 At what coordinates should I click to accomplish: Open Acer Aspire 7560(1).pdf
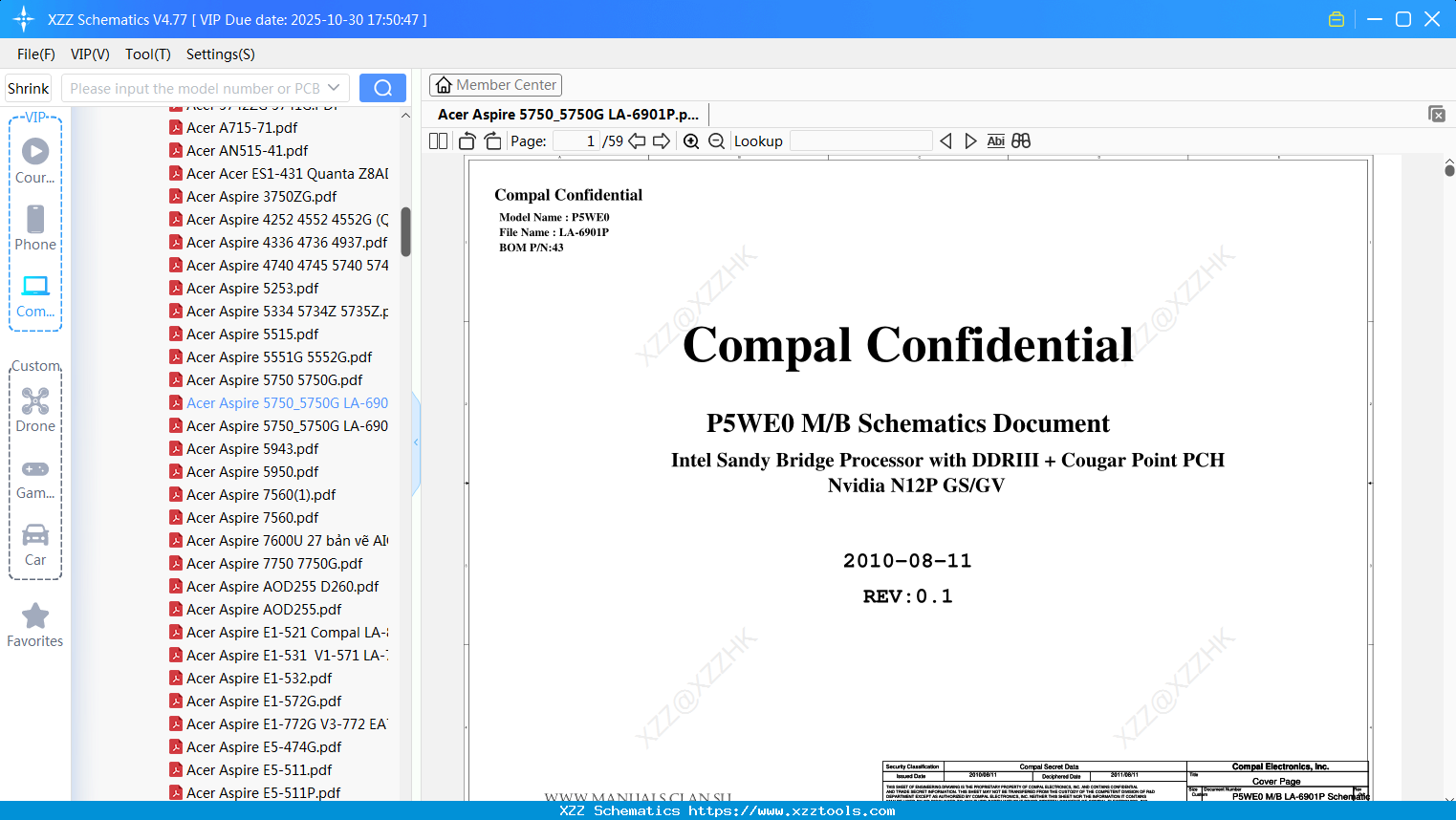point(261,494)
